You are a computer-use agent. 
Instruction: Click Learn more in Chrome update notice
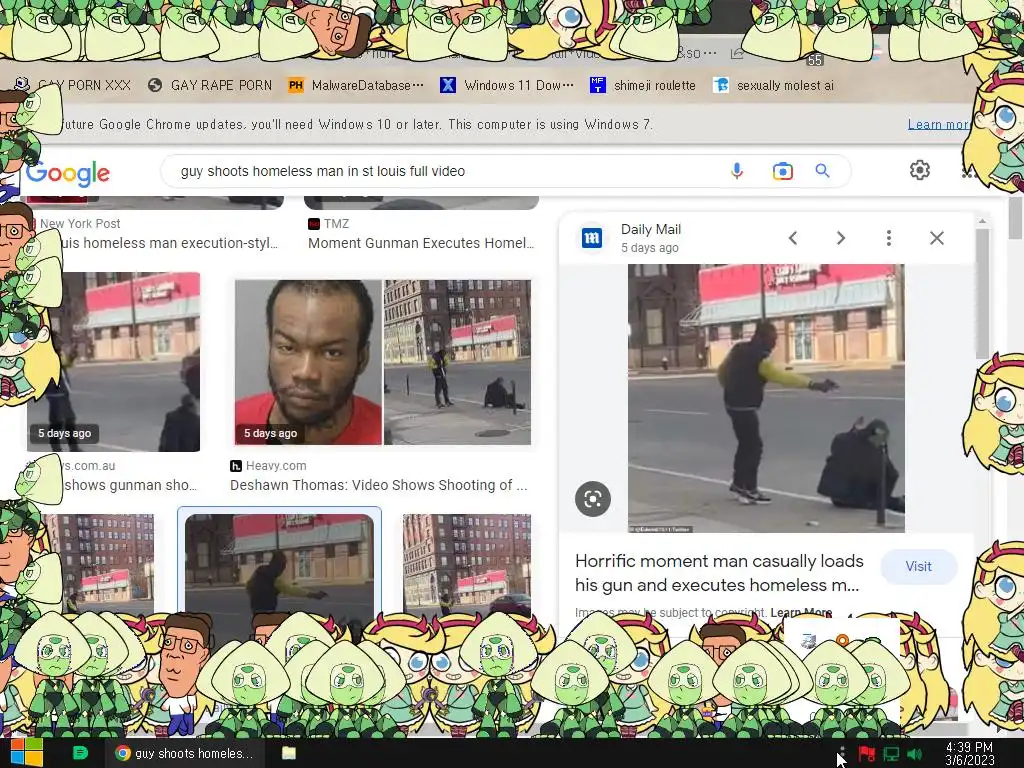[938, 124]
